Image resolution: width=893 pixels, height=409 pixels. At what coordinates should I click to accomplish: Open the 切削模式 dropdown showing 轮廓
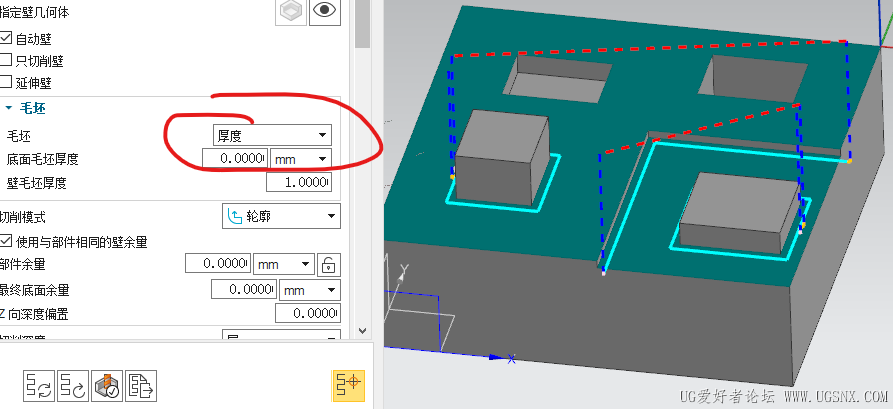click(281, 216)
